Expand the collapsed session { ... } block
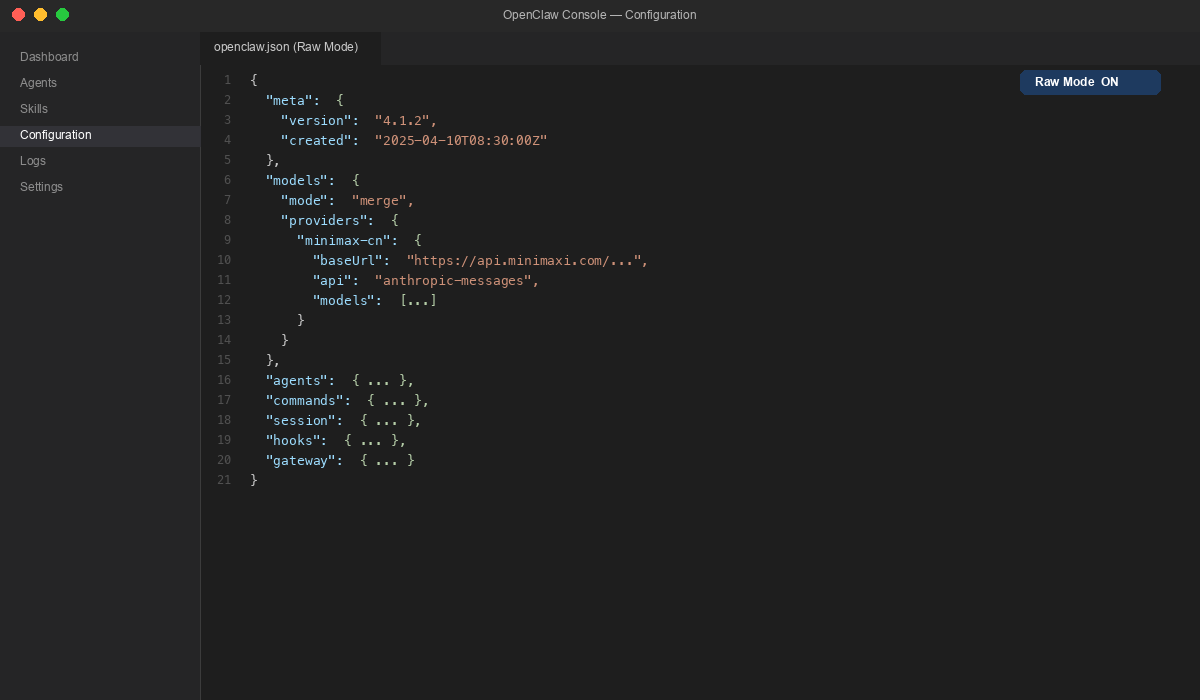This screenshot has width=1200, height=700. pyautogui.click(x=387, y=420)
